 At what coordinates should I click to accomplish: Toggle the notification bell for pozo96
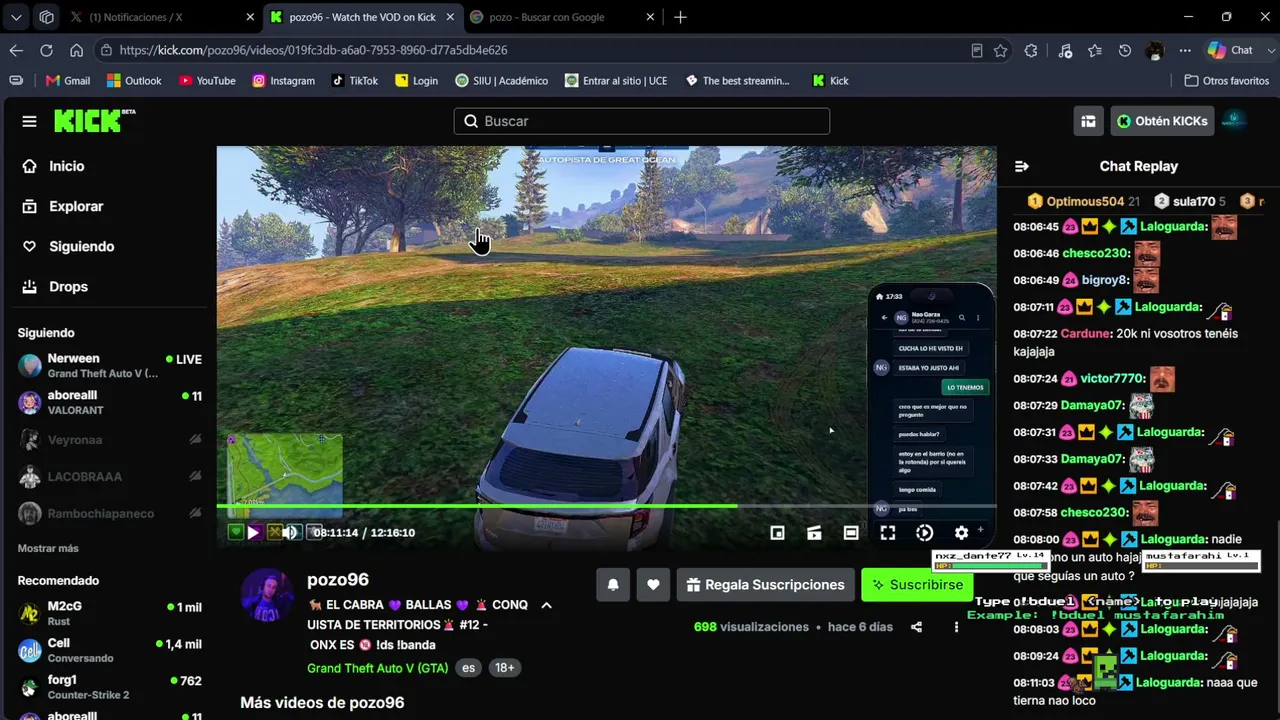(x=613, y=585)
